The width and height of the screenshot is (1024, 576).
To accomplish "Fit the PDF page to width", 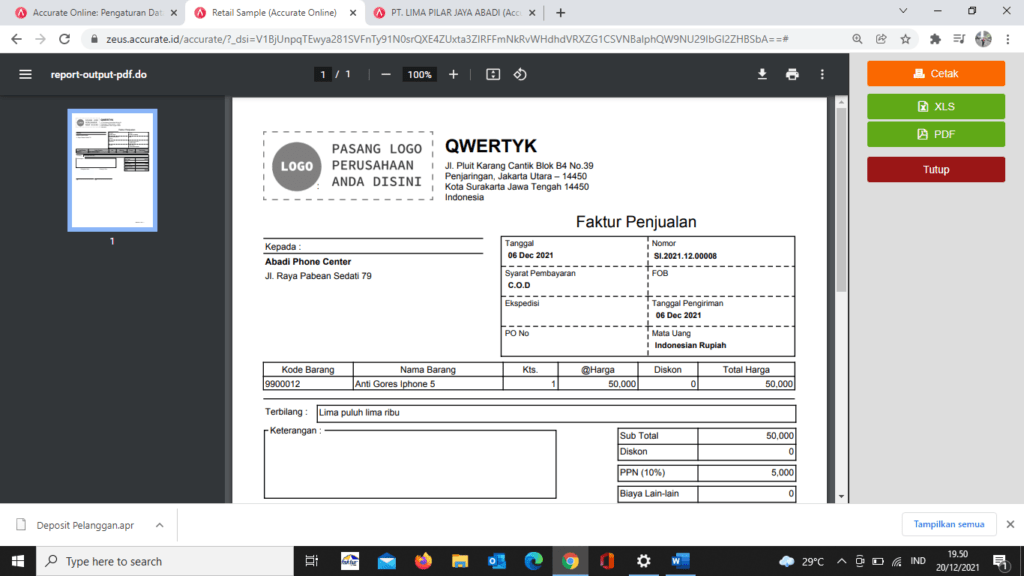I will click(x=493, y=74).
